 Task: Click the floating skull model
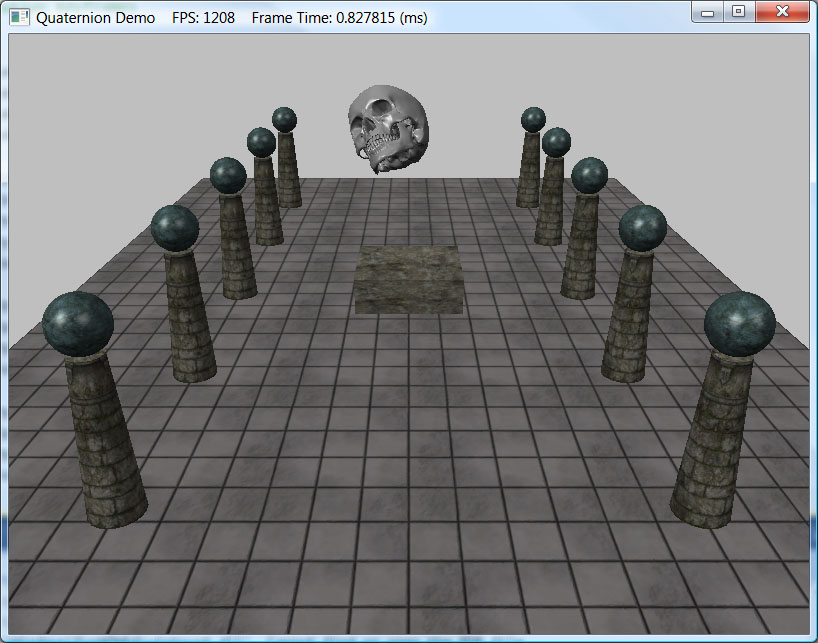tap(389, 129)
